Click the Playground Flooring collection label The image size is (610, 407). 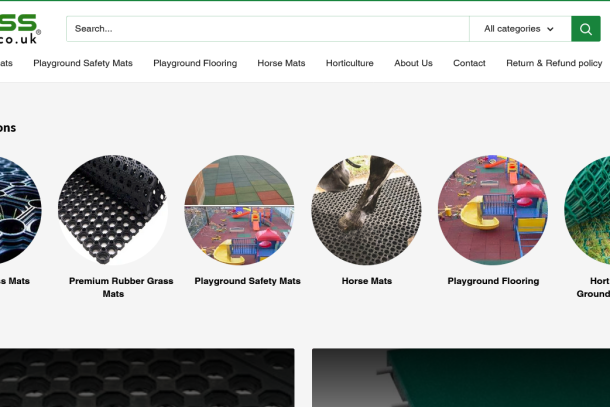tap(493, 281)
